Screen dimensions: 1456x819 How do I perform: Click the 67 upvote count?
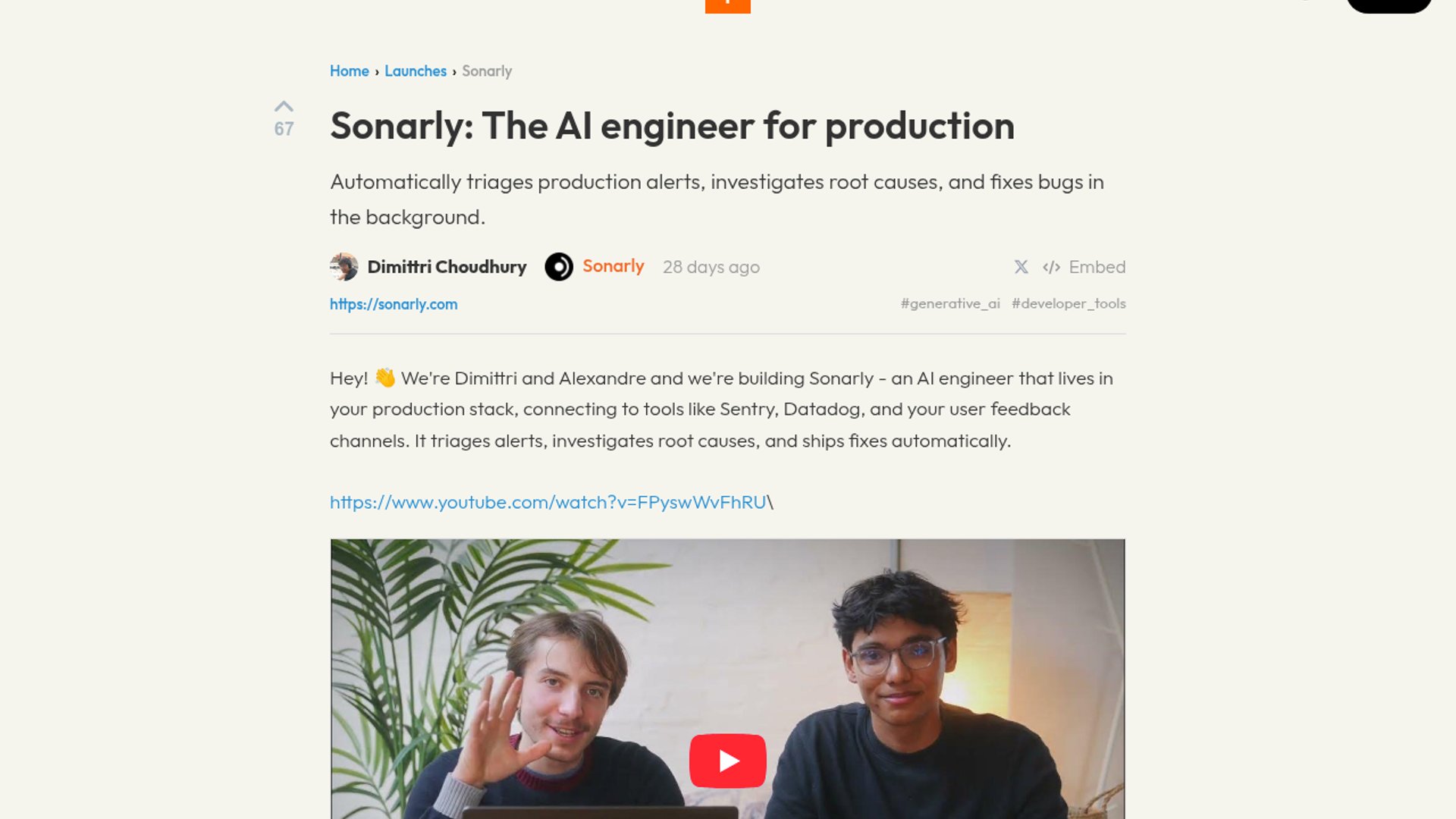pos(284,129)
